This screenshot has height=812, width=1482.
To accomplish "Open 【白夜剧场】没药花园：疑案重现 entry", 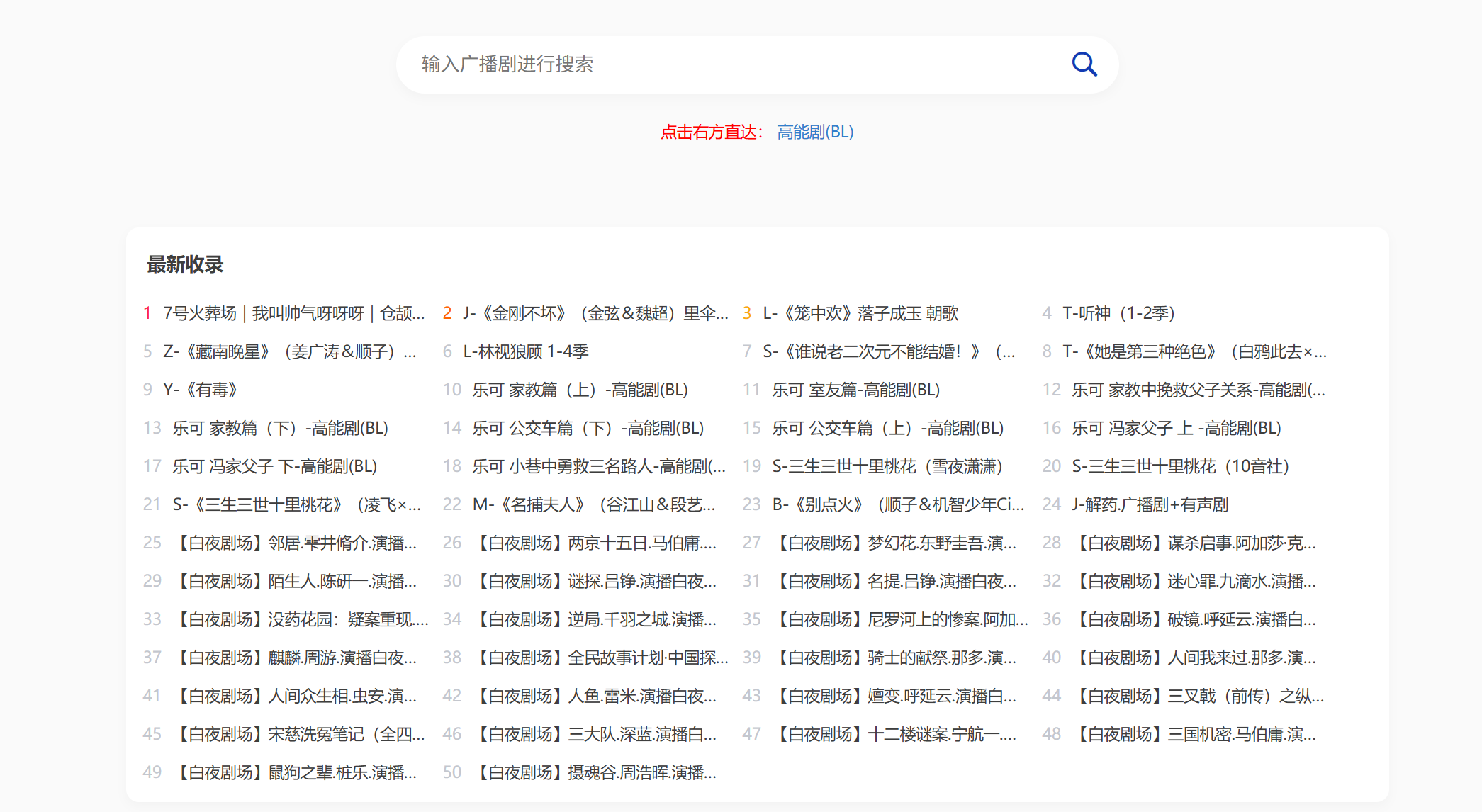I will tap(301, 619).
